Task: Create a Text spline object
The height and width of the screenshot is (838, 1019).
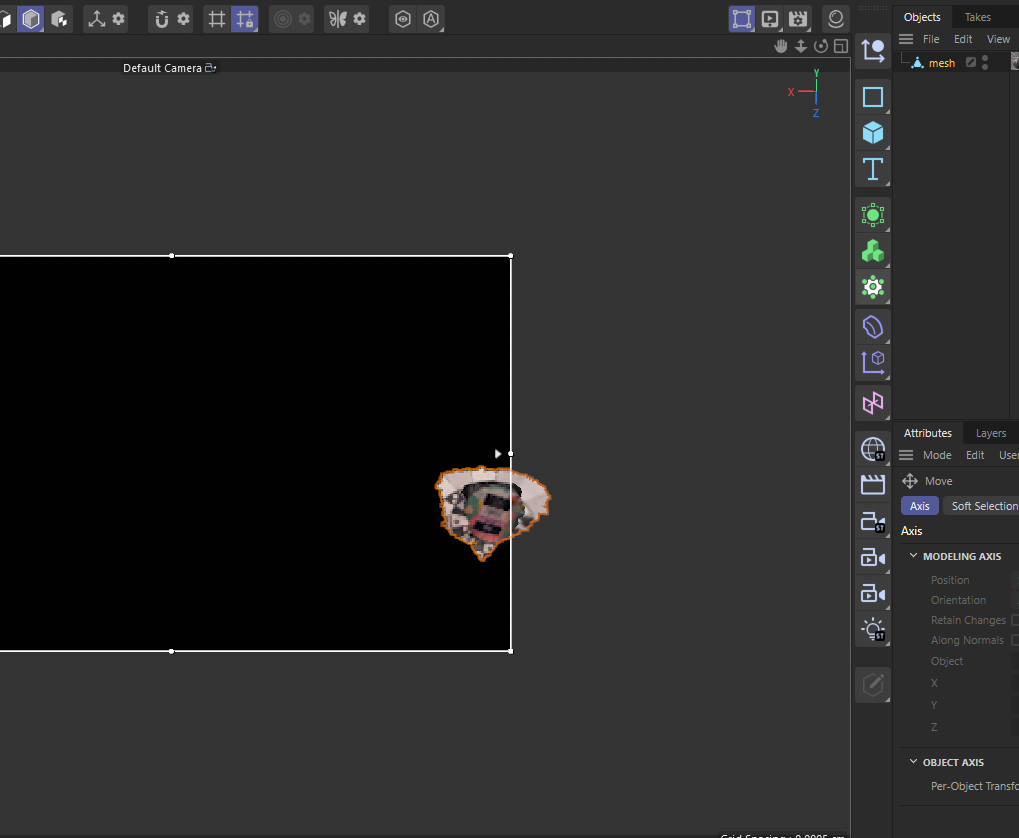Action: pos(872,169)
